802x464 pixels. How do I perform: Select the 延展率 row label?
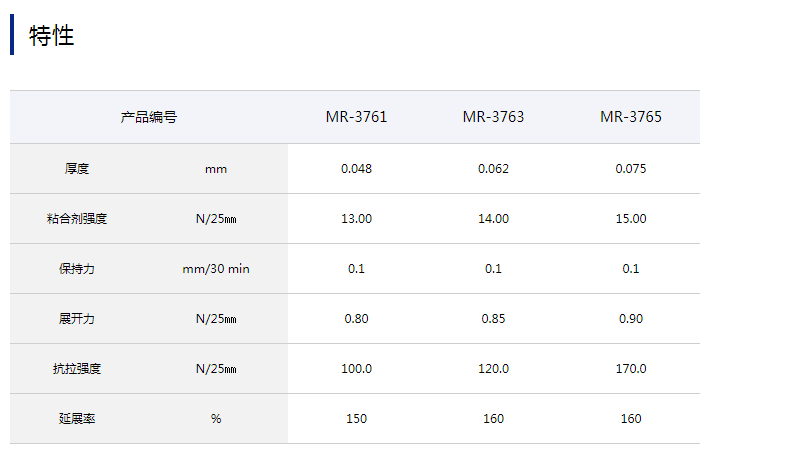[x=77, y=418]
